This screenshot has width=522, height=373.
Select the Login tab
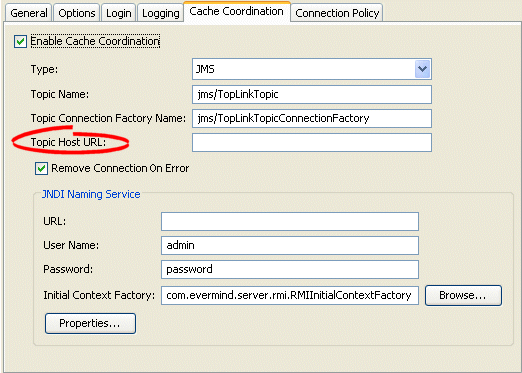[118, 13]
